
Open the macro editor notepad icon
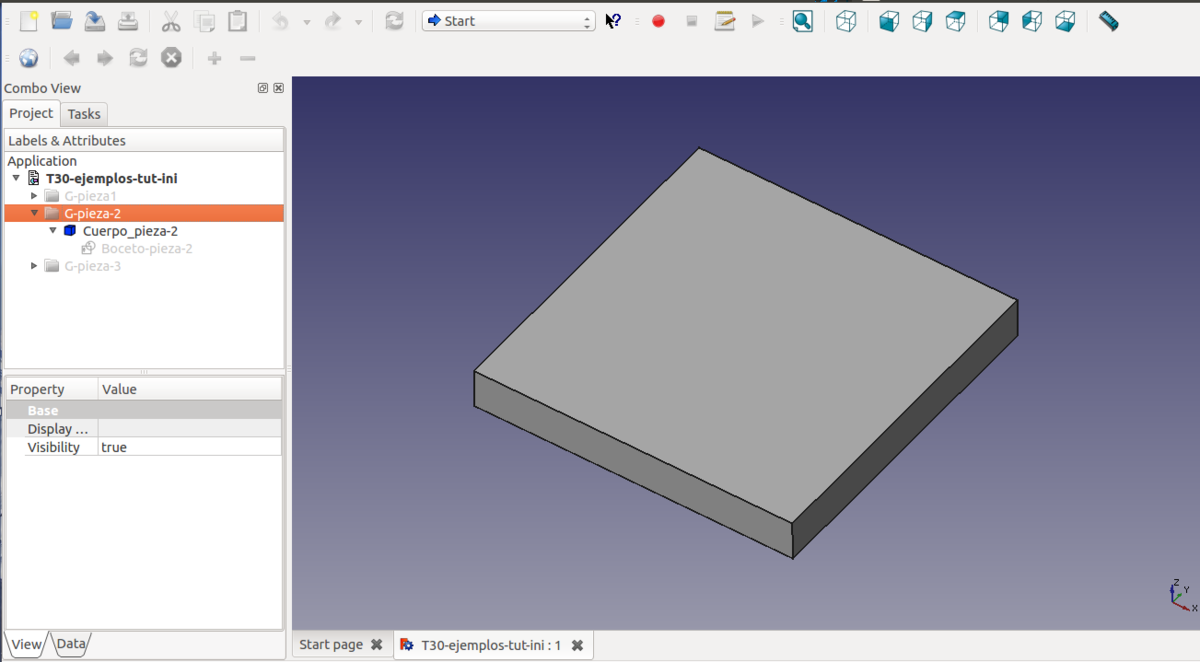(725, 21)
